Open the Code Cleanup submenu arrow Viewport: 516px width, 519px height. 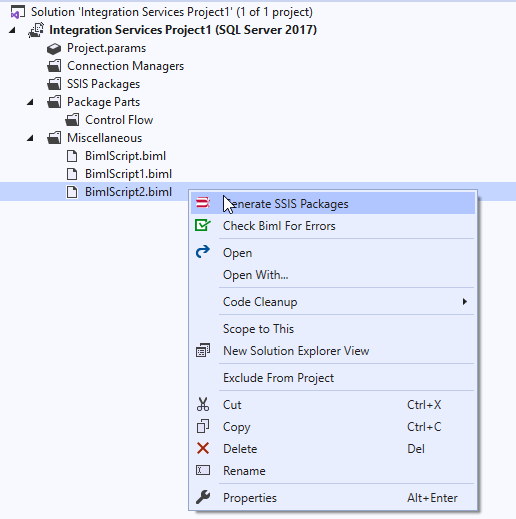465,302
